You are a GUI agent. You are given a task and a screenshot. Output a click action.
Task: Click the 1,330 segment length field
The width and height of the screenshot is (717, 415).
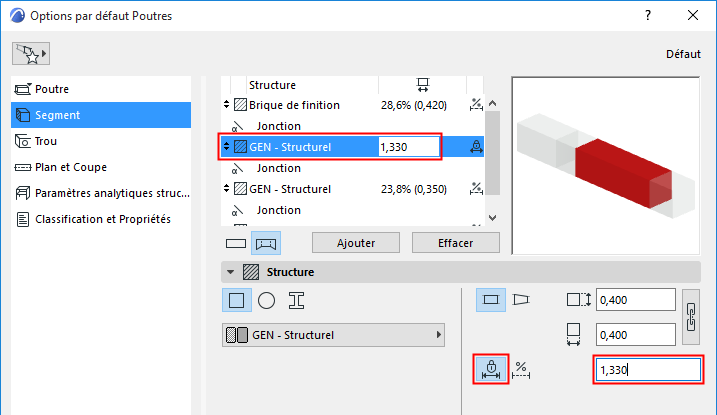(646, 370)
